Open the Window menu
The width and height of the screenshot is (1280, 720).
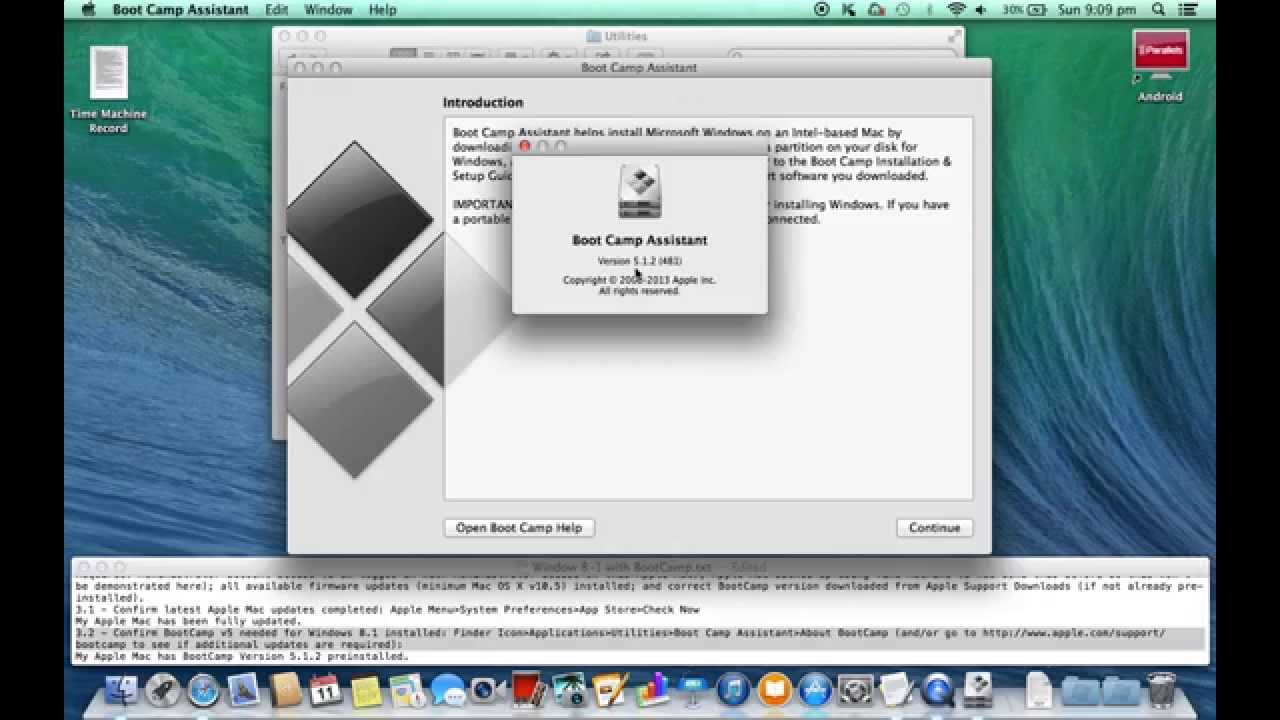pos(328,10)
